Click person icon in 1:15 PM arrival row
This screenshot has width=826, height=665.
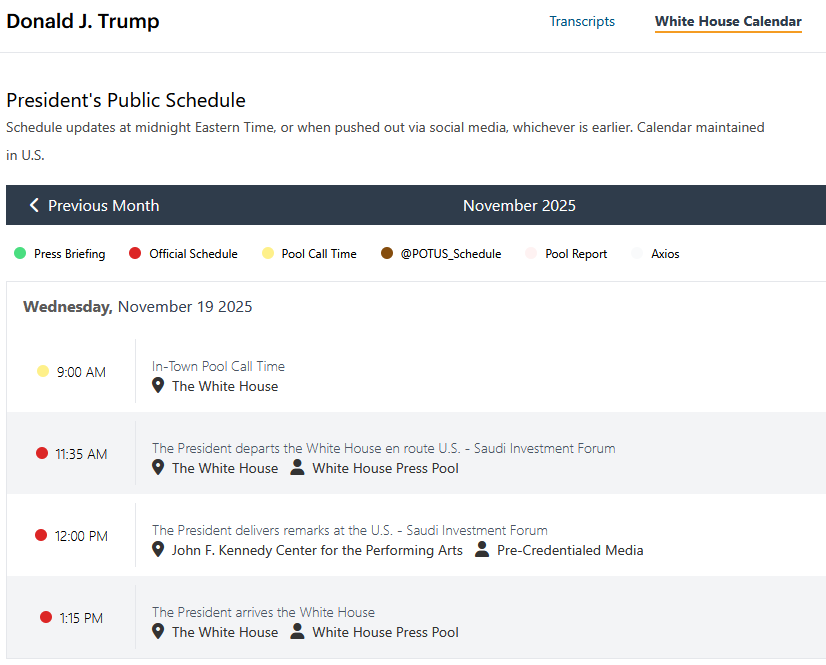[297, 632]
